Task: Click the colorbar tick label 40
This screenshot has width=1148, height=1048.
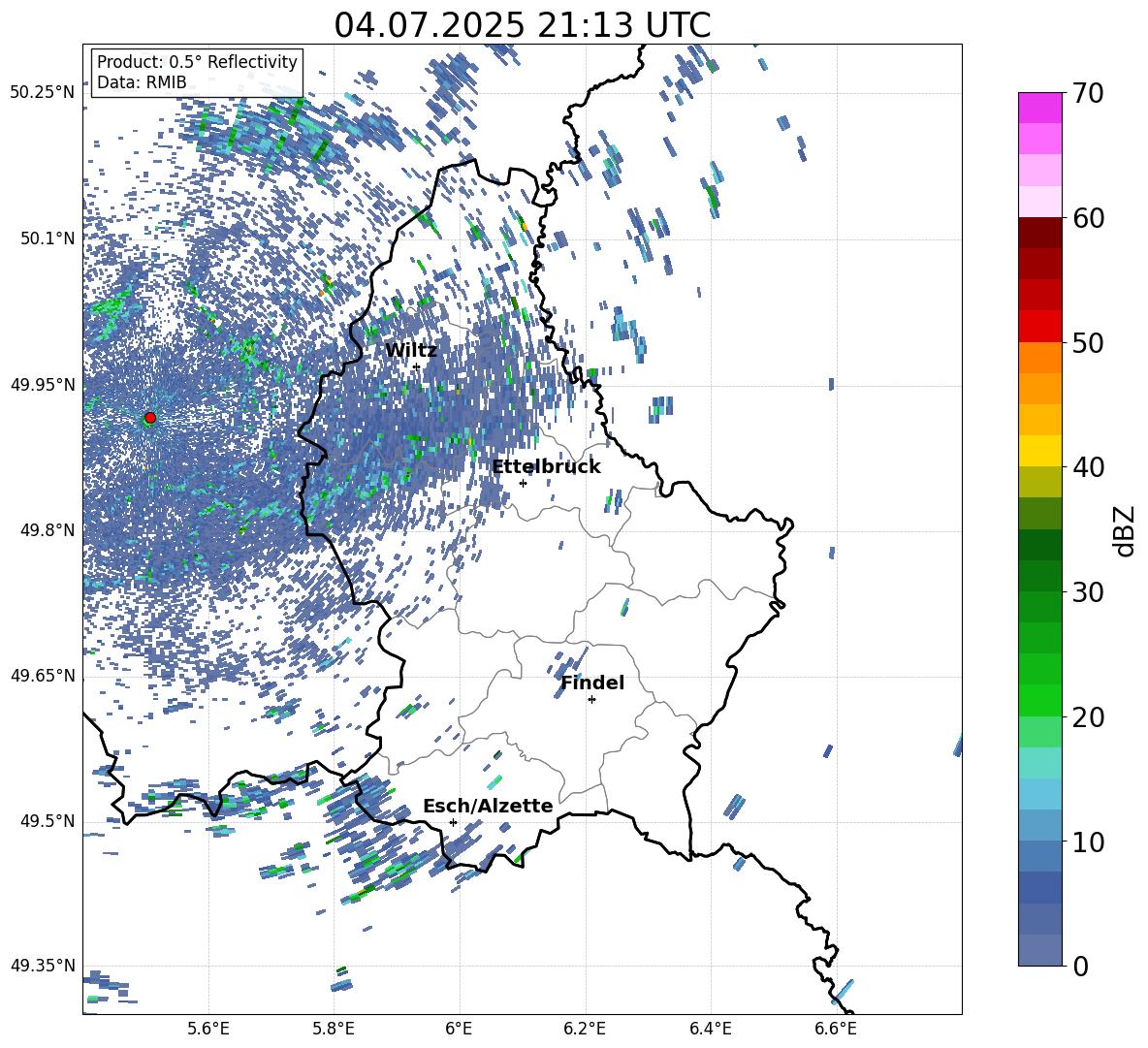Action: point(1088,467)
